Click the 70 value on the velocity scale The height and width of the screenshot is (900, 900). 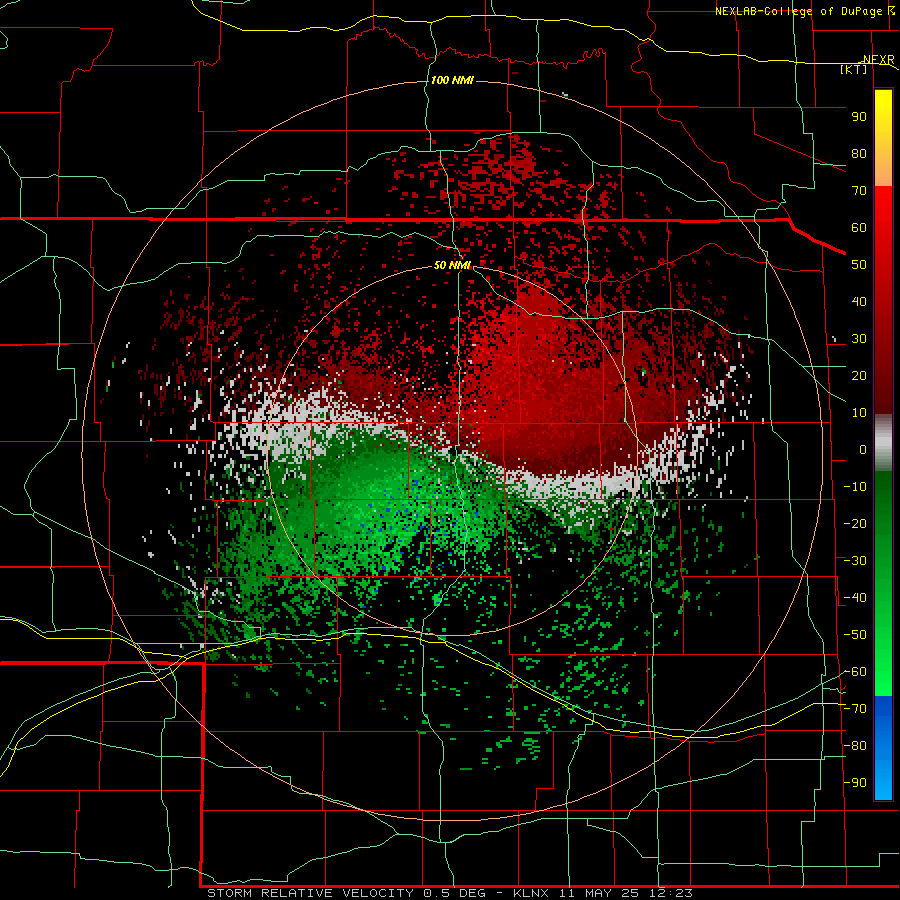tap(859, 191)
